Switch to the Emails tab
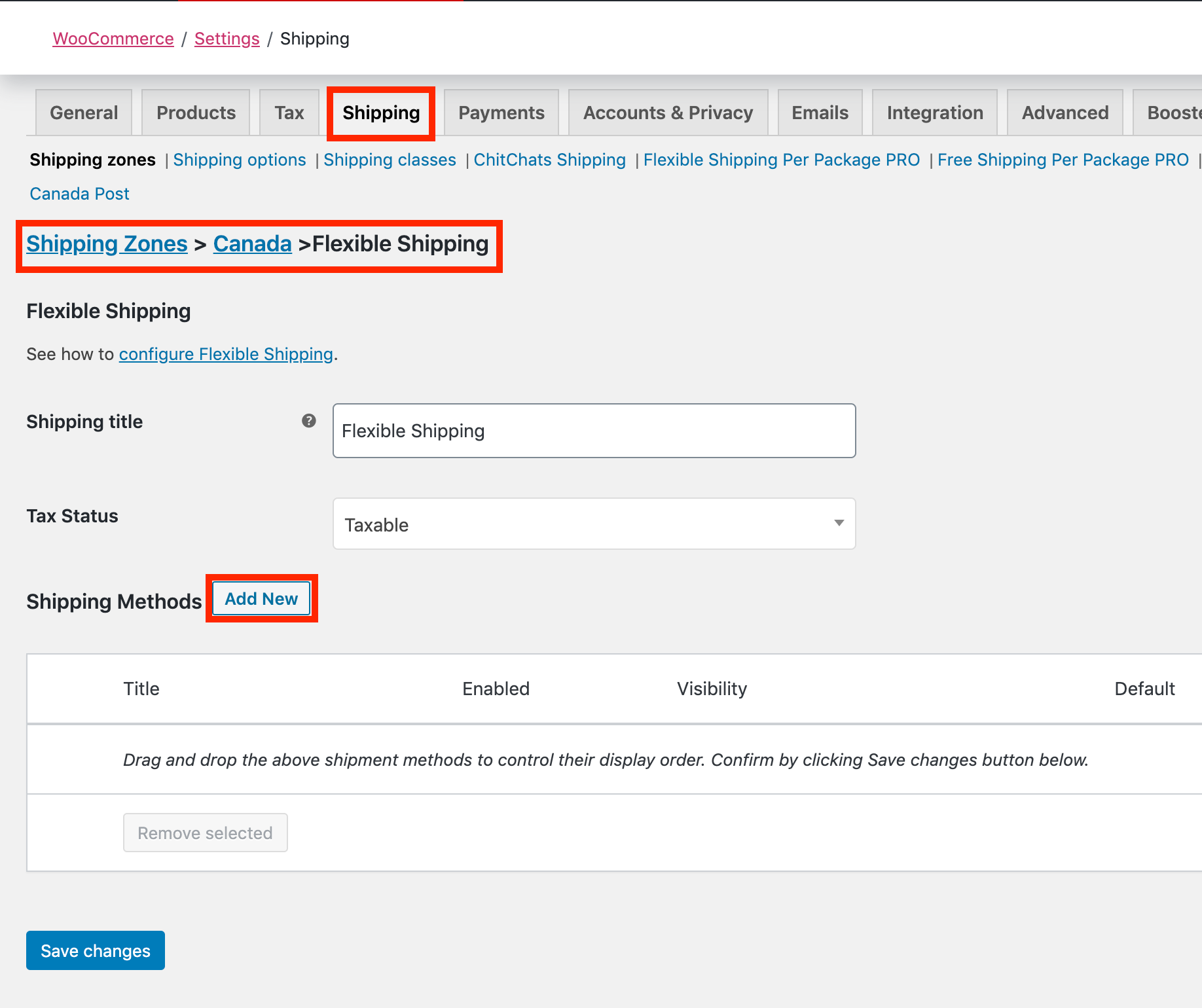 (x=820, y=113)
